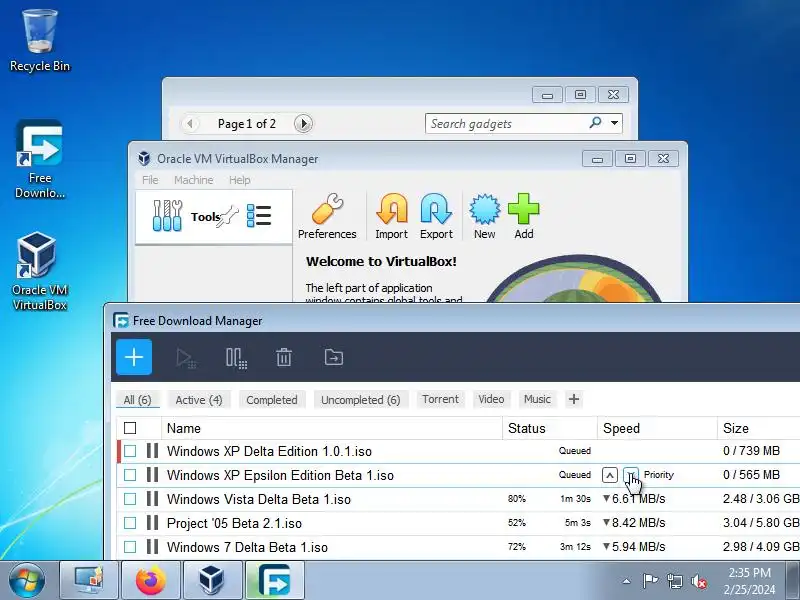
Task: Click the blue plus add download button
Action: click(x=134, y=357)
